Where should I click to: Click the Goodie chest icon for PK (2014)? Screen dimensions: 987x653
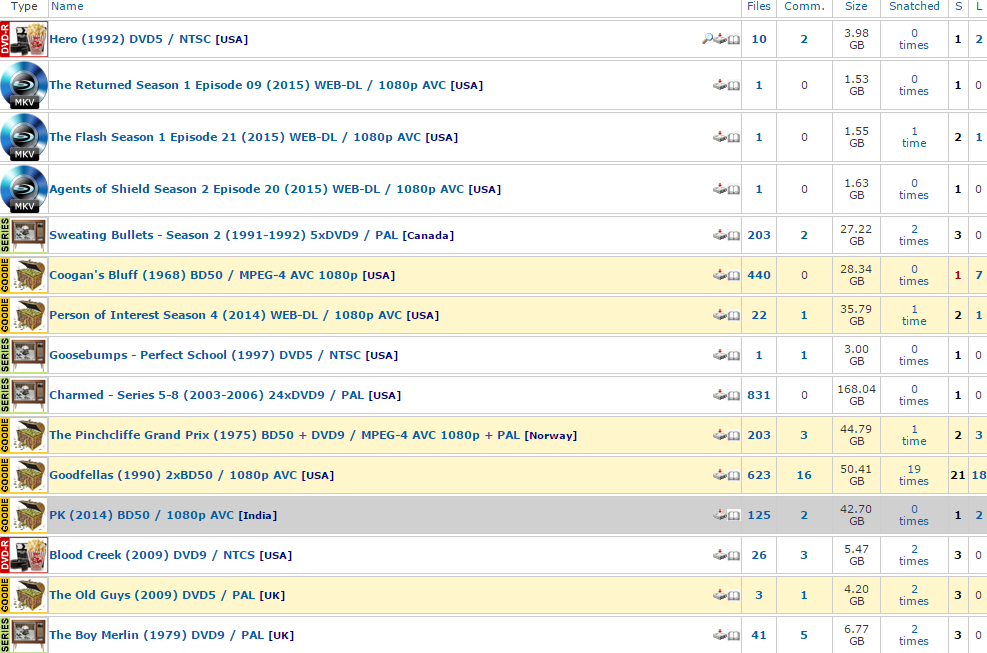pos(24,515)
